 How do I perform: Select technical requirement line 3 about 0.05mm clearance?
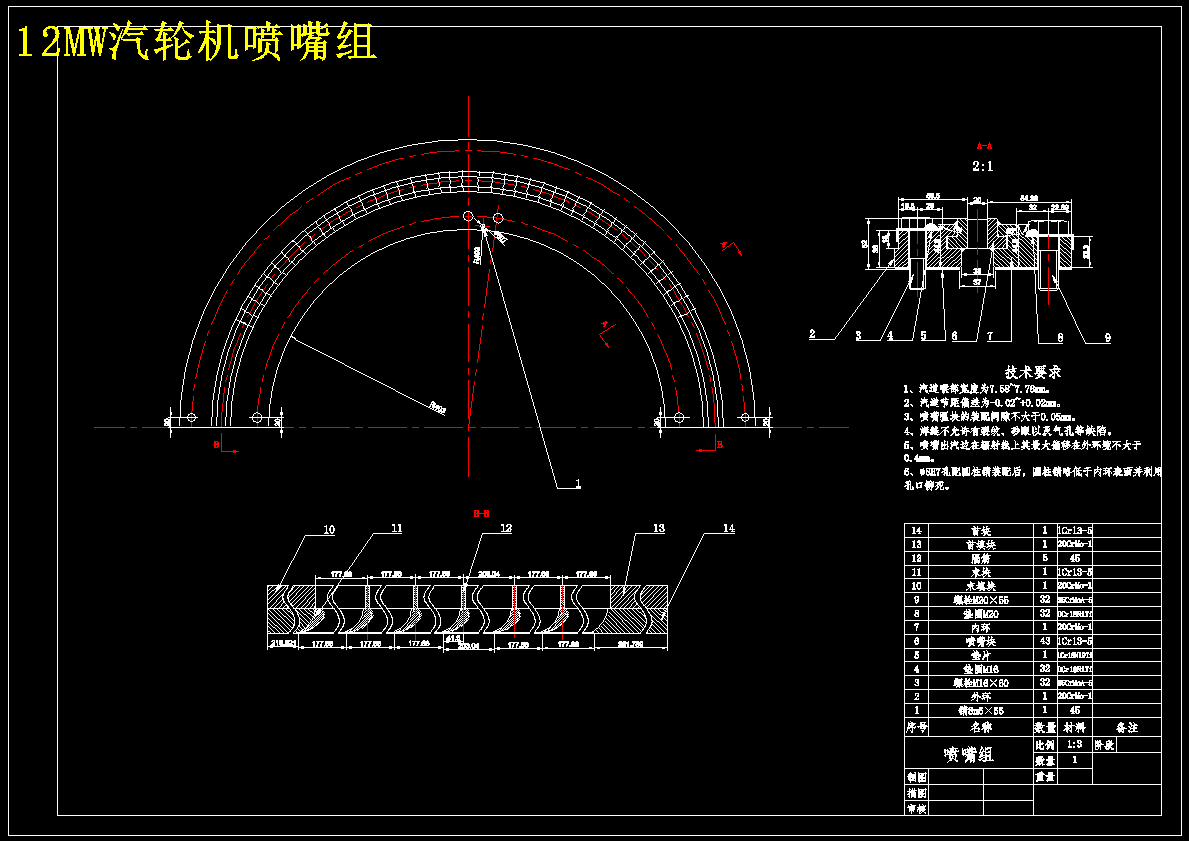tap(989, 416)
